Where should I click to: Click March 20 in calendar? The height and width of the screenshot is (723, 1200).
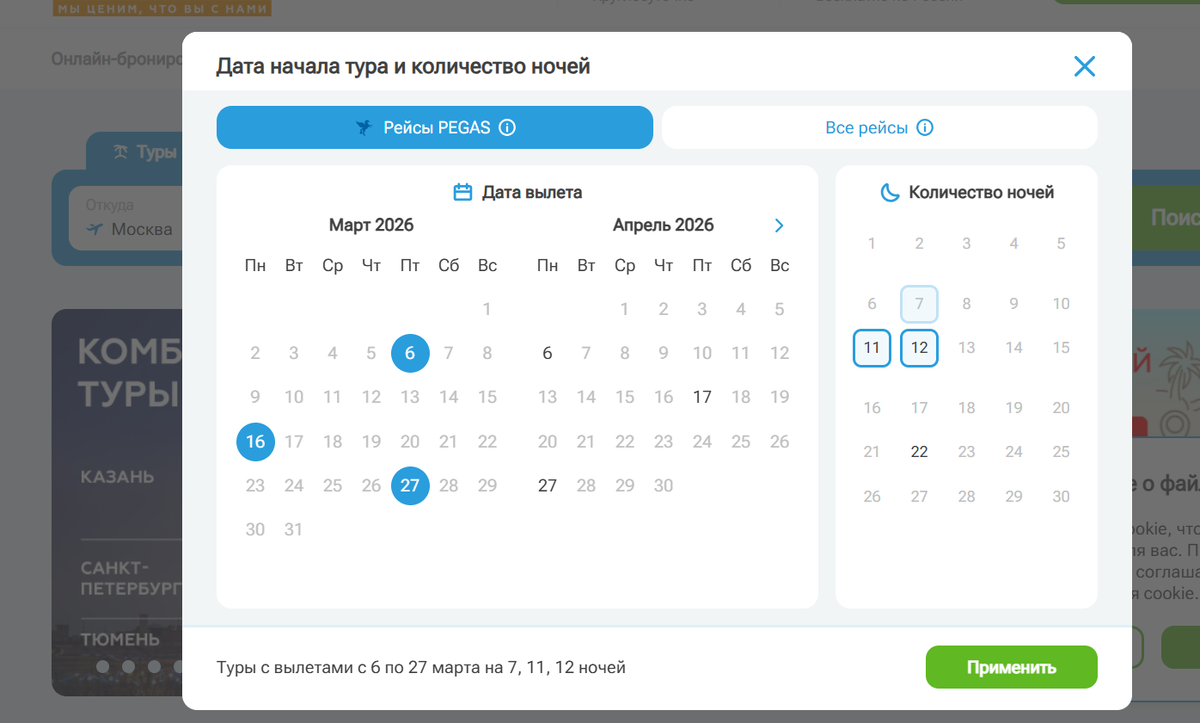pyautogui.click(x=410, y=441)
